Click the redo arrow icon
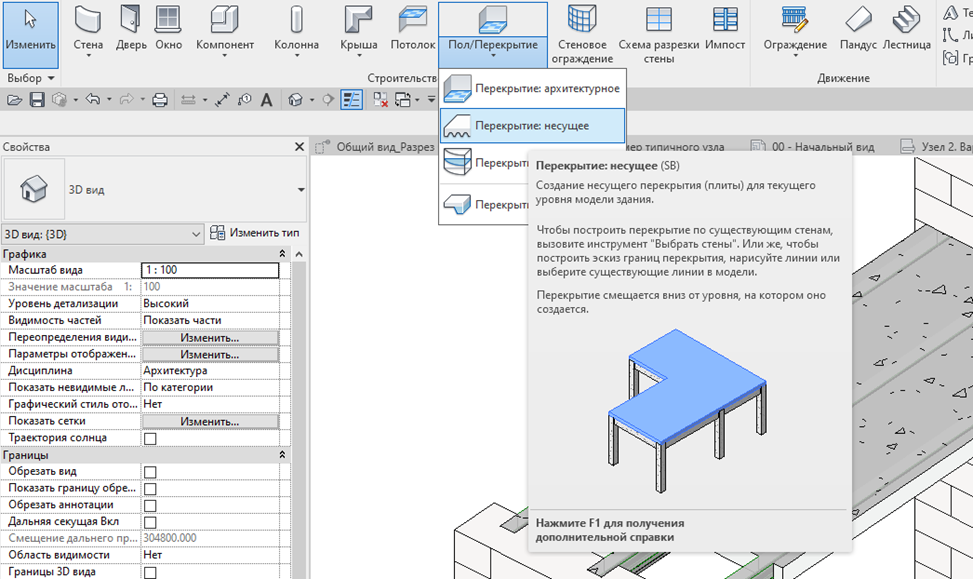The image size is (973, 579). [x=127, y=99]
